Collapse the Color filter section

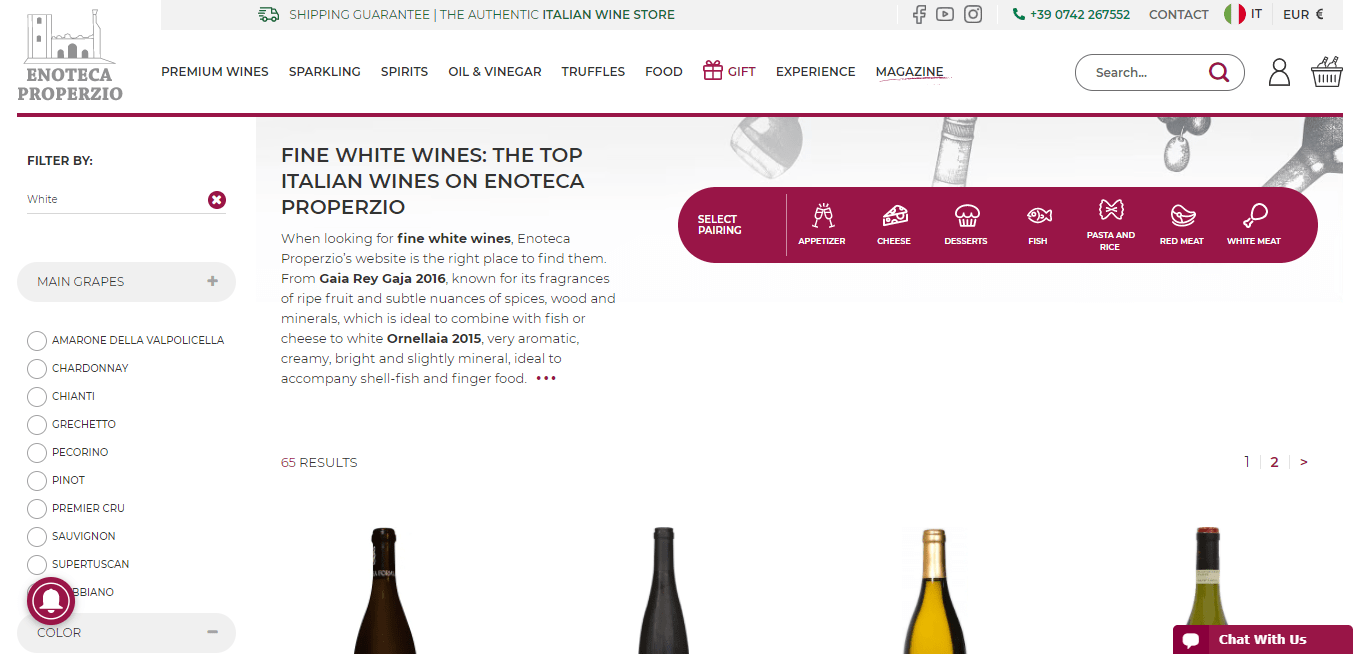point(212,632)
